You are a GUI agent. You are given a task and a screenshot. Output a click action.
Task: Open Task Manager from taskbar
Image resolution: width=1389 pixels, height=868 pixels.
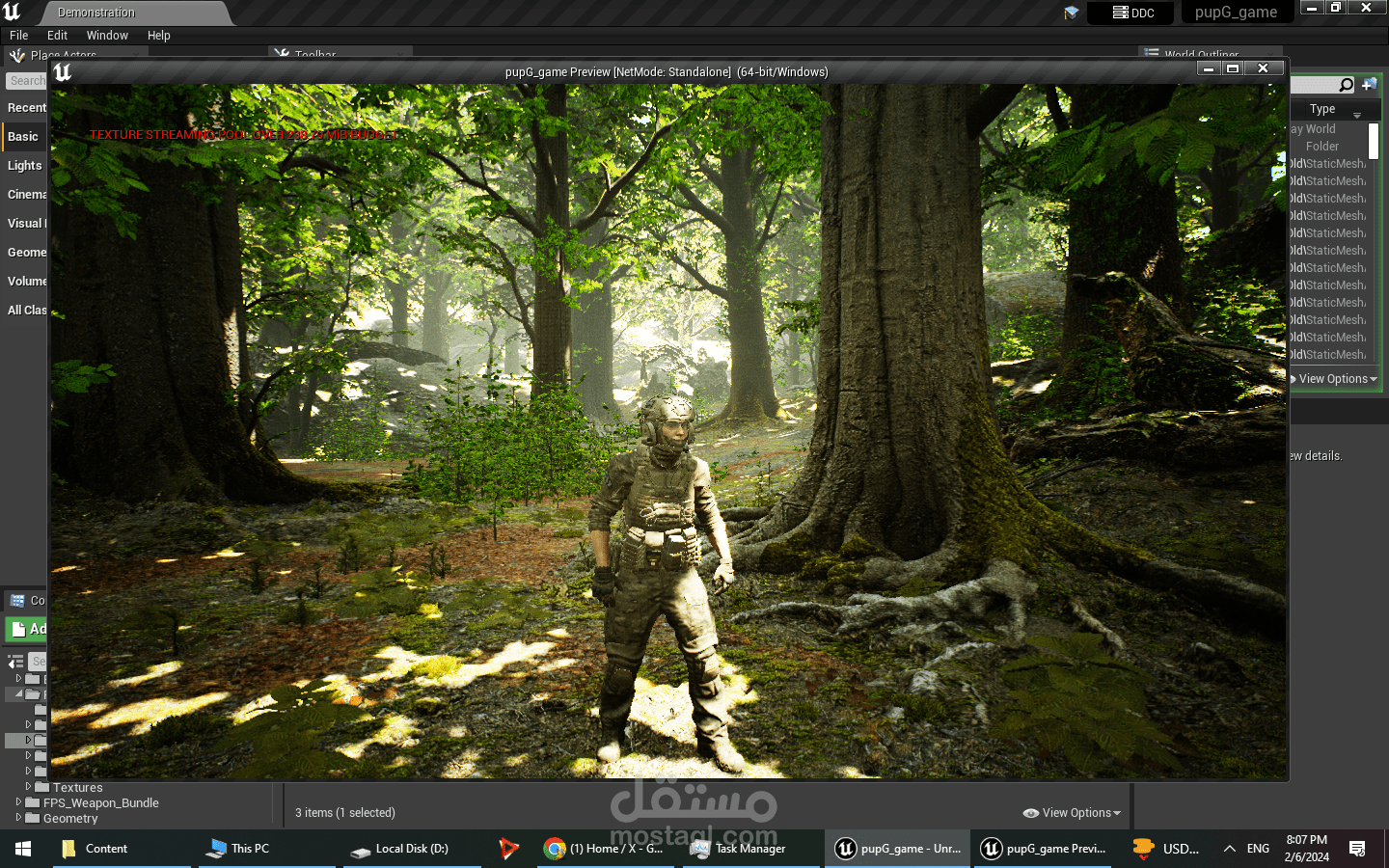pos(750,849)
